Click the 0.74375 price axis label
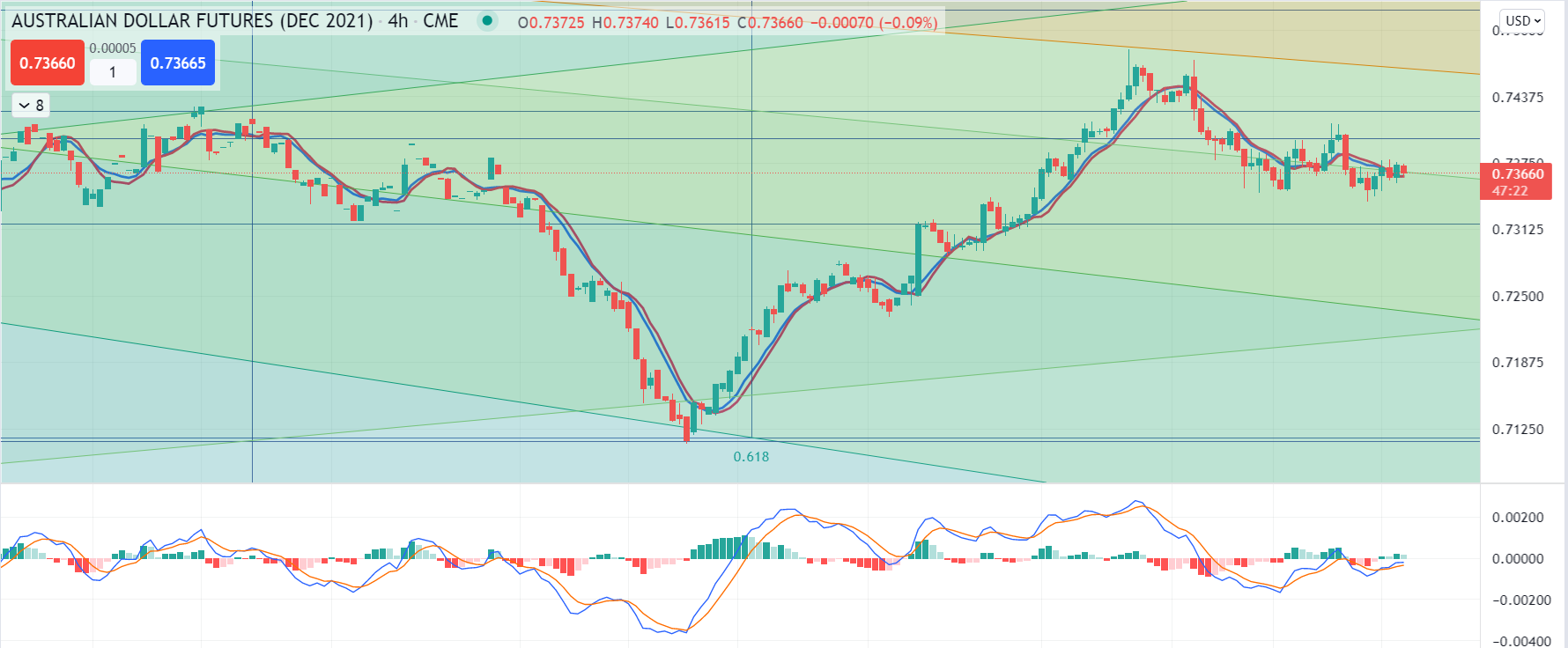Viewport: 1568px width, 648px height. tap(1518, 98)
